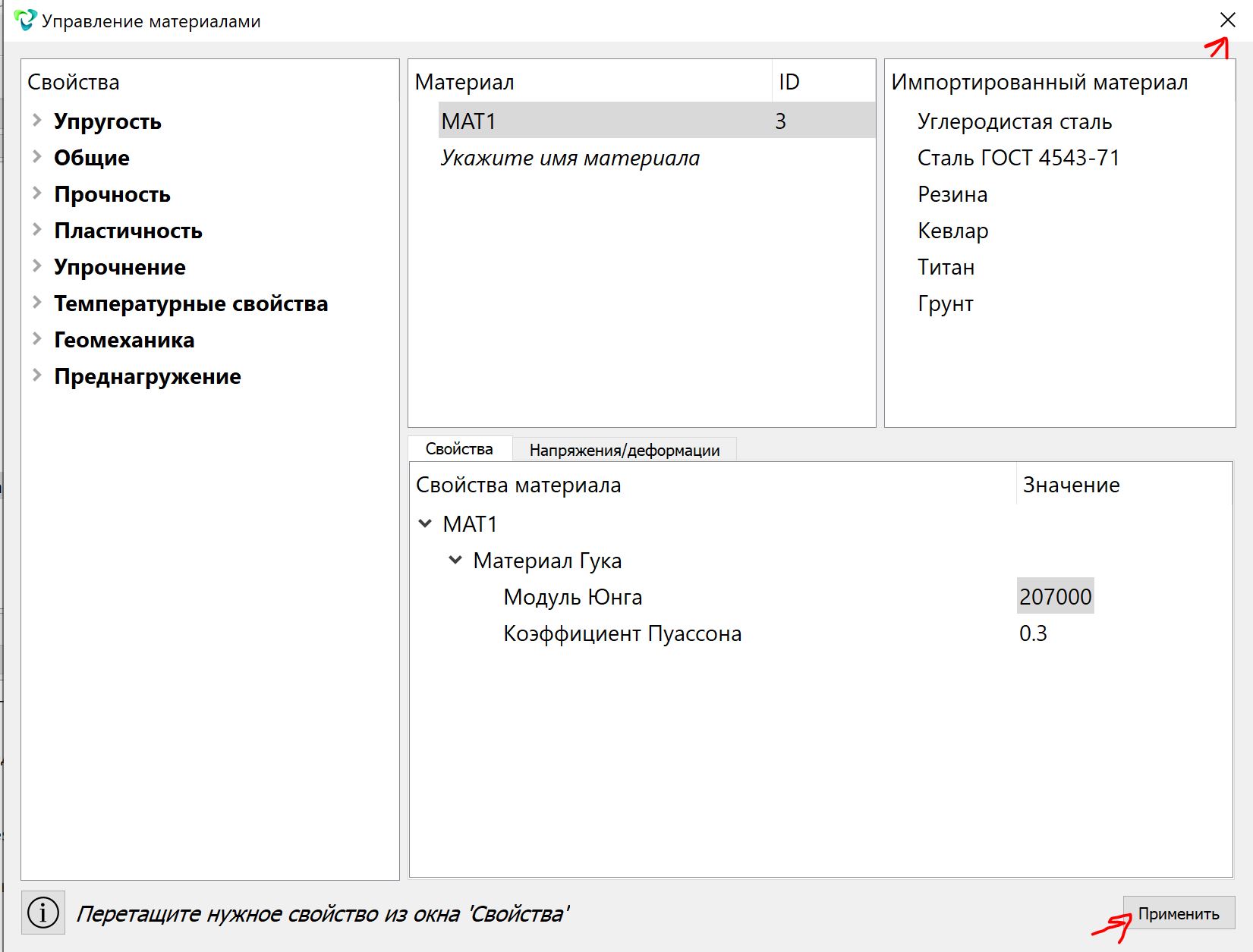Click the Применить button

[1179, 913]
